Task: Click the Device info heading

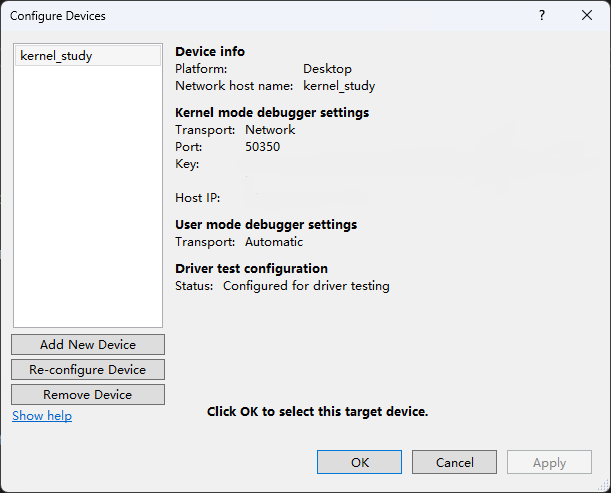Action: (210, 52)
